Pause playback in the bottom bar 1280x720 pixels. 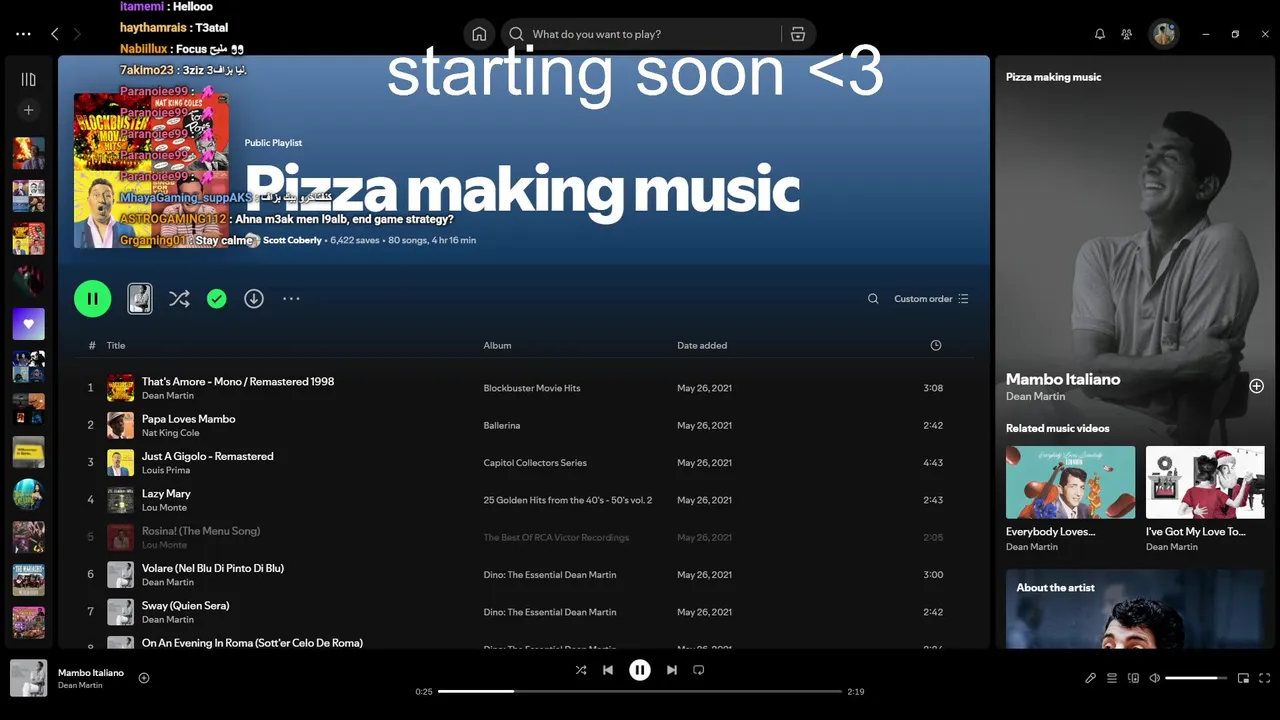coord(640,670)
